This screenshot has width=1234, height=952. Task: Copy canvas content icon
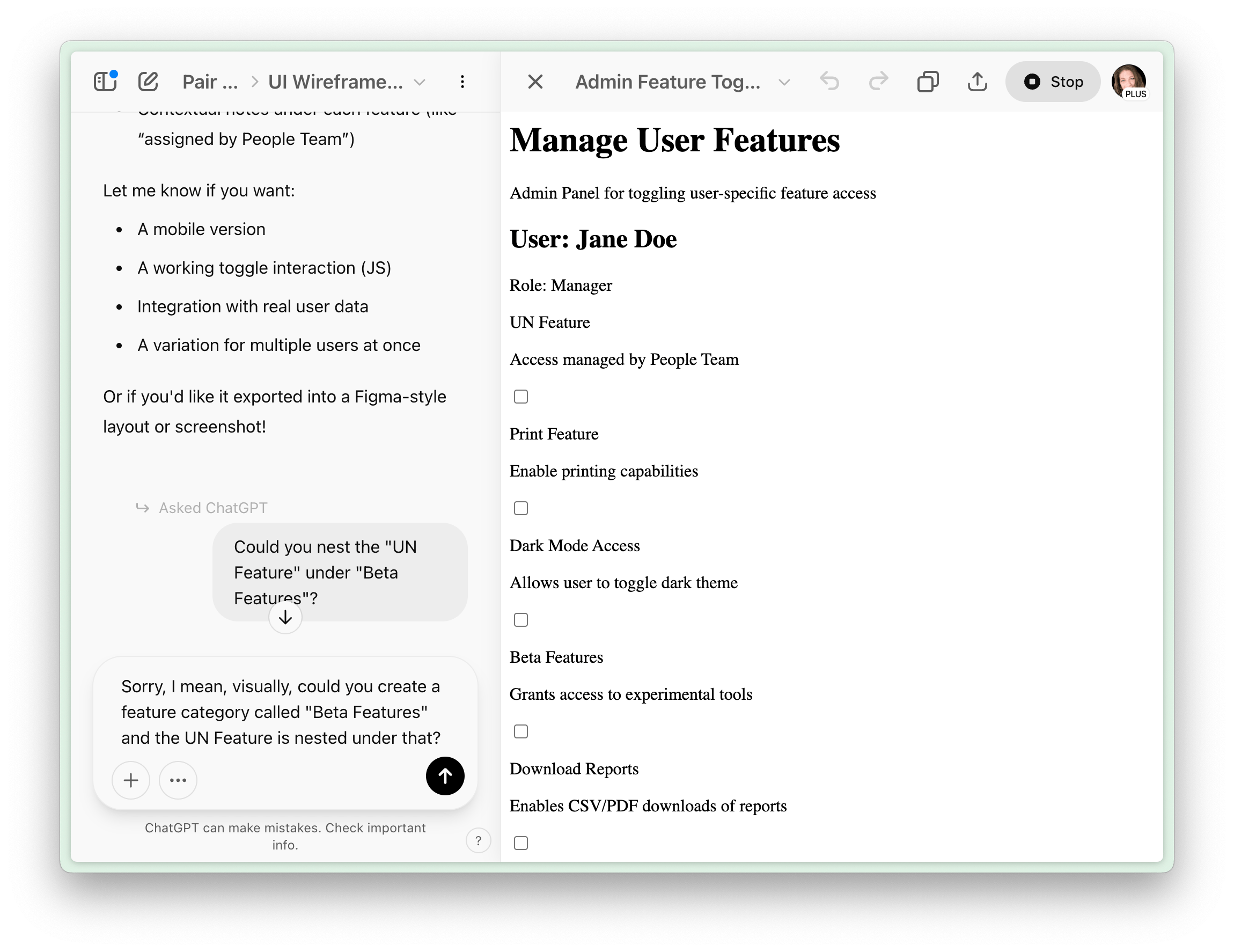(x=928, y=82)
